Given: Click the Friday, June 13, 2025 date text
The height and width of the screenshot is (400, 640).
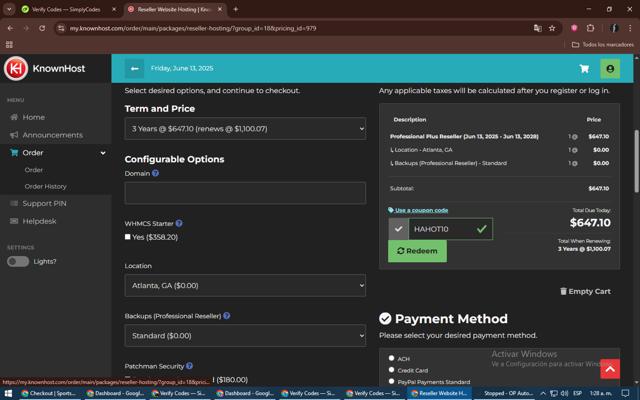Looking at the screenshot, I should click(182, 68).
